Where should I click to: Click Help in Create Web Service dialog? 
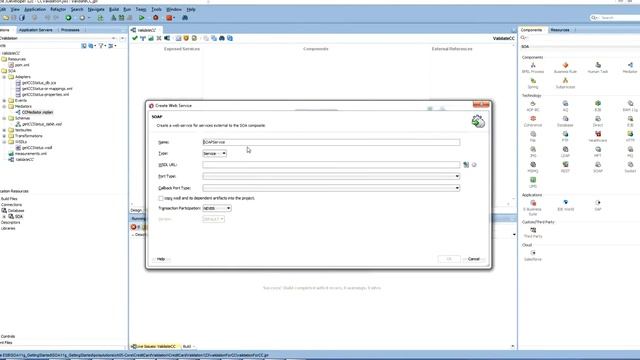click(161, 259)
